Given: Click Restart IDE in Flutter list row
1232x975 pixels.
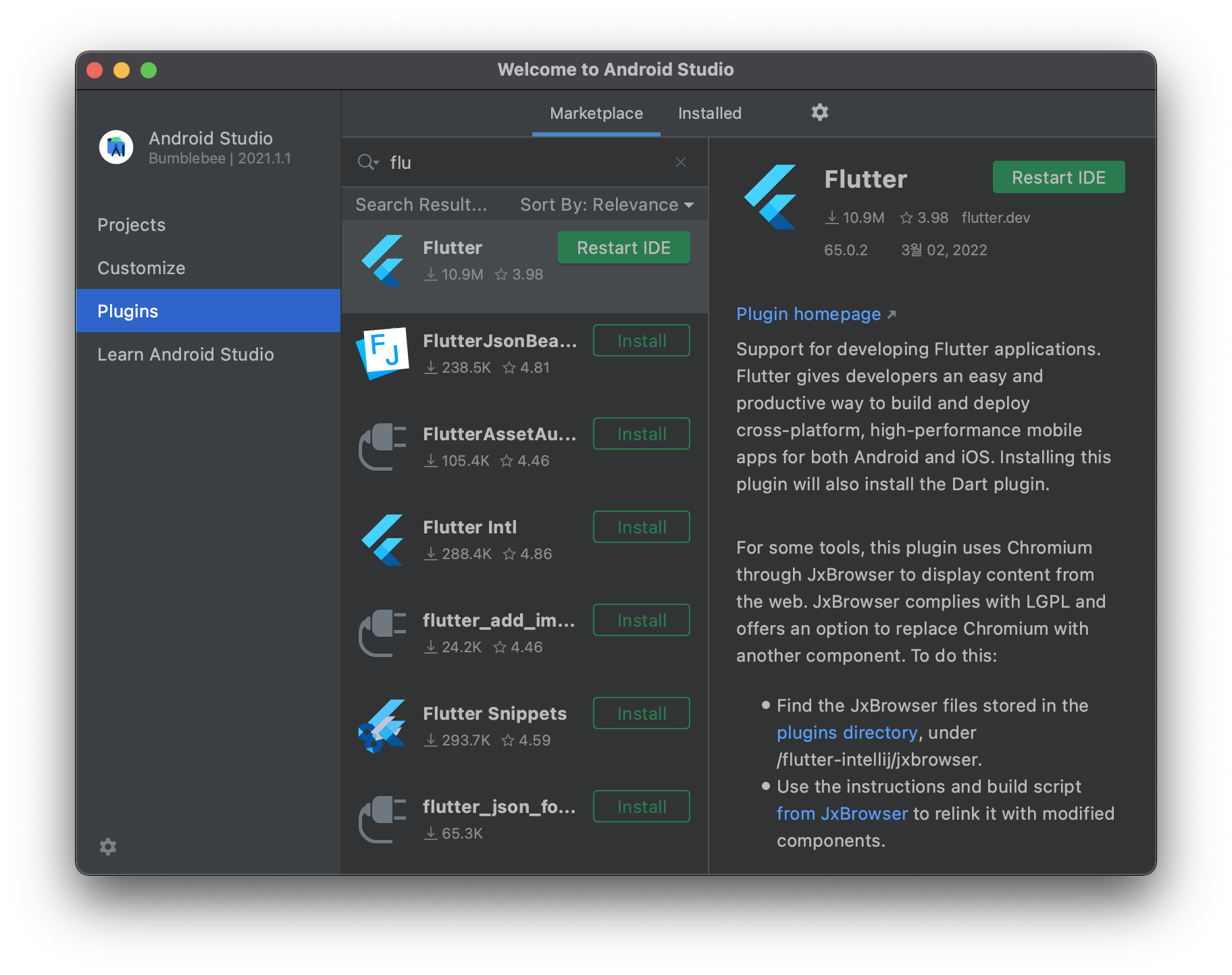Looking at the screenshot, I should (x=623, y=248).
